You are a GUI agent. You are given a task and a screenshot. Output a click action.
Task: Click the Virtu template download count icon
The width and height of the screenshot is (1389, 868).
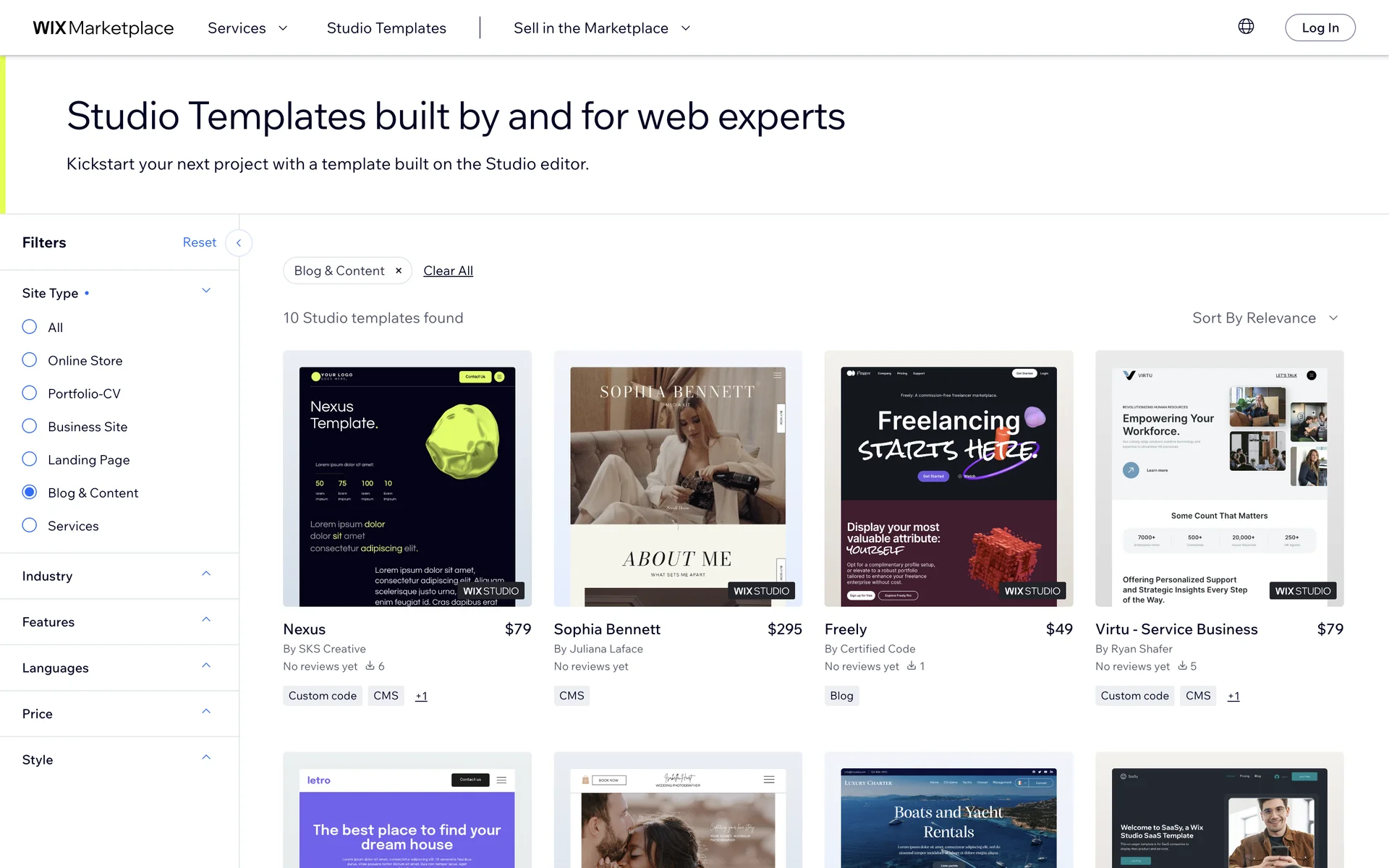coord(1182,665)
